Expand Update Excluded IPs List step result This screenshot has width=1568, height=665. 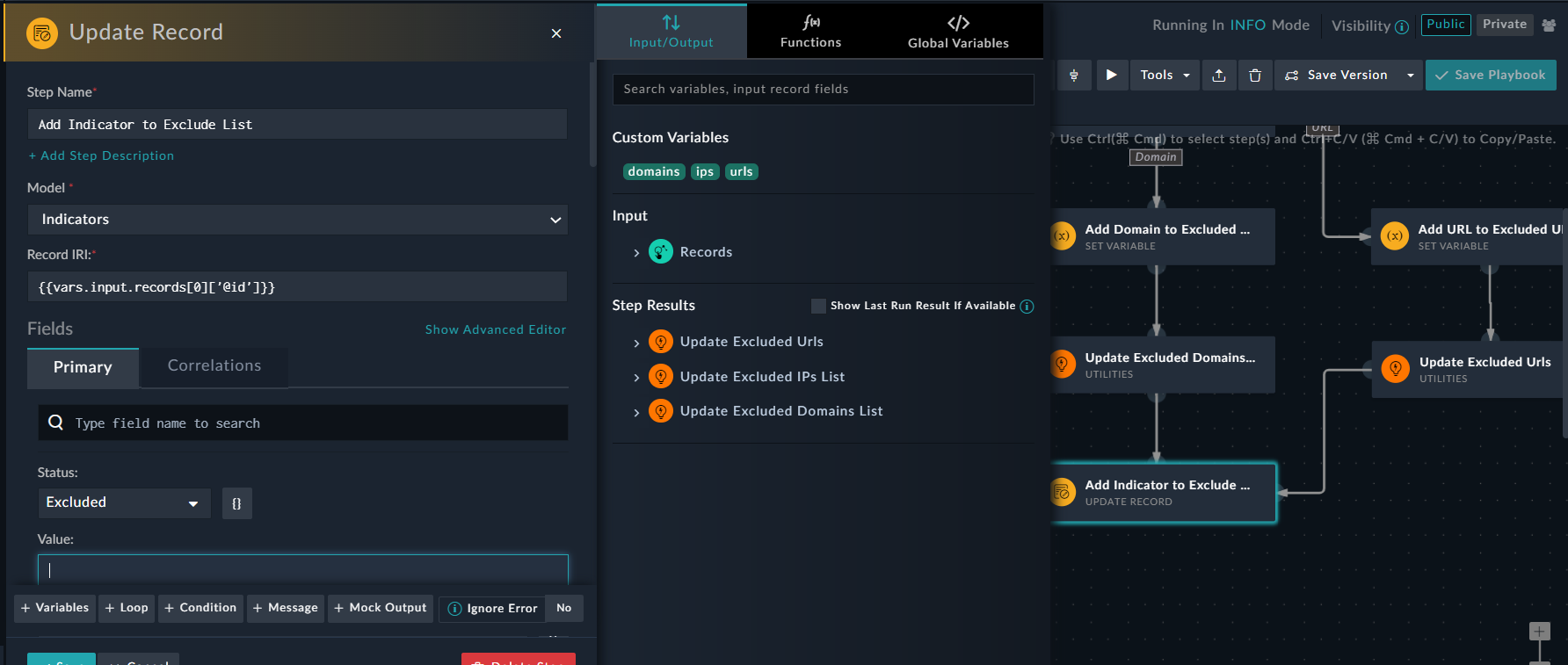(636, 378)
